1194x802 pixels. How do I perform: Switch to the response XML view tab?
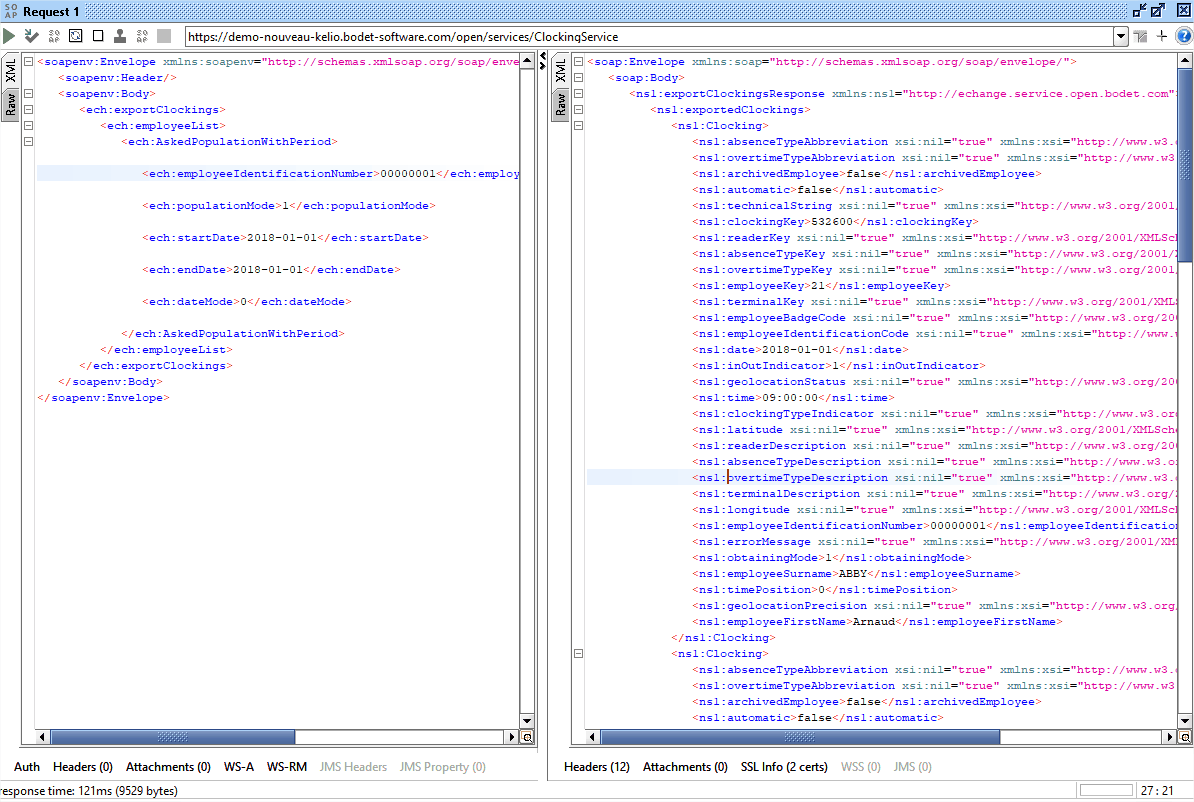pos(560,71)
